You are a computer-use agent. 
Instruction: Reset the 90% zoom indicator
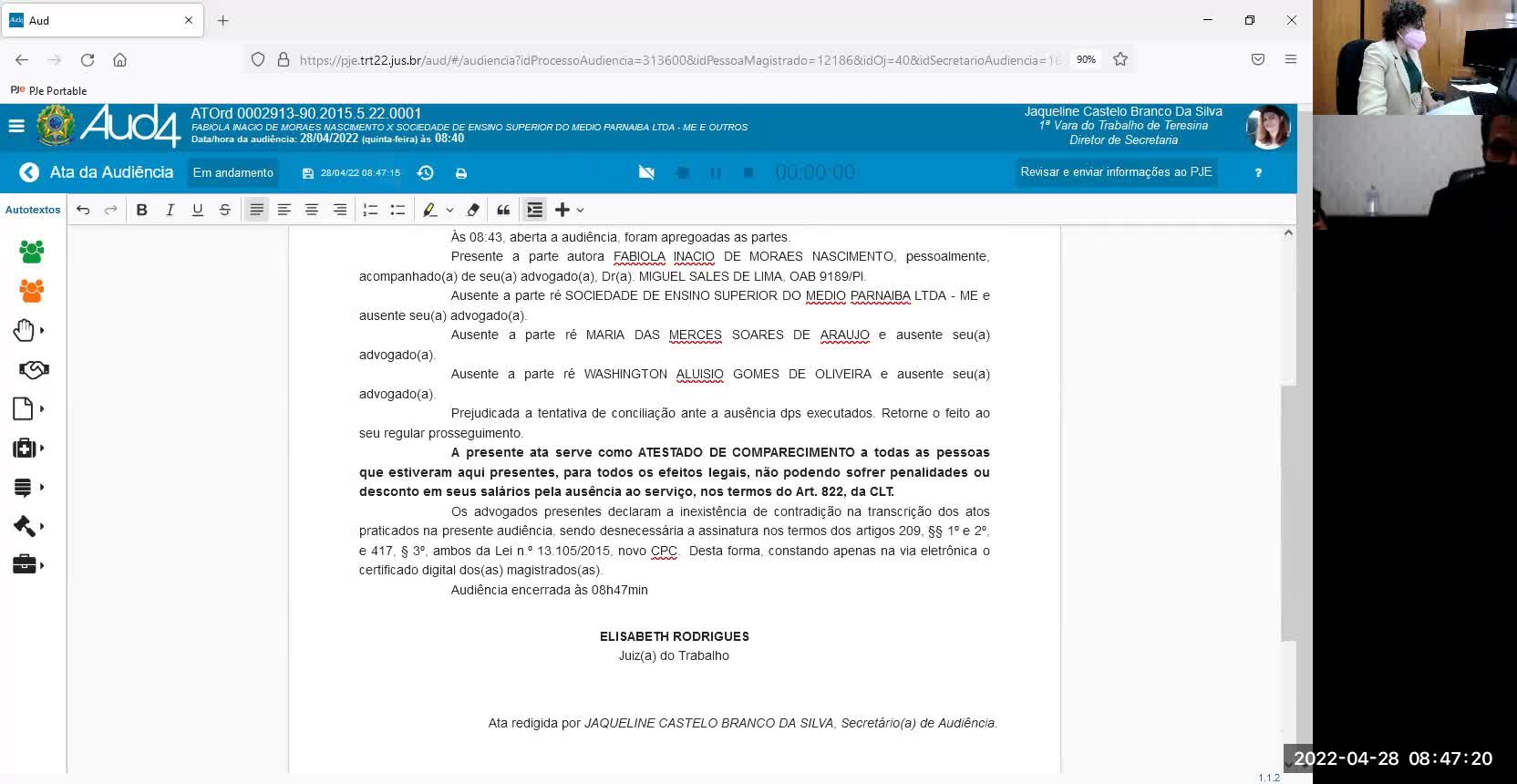tap(1086, 59)
